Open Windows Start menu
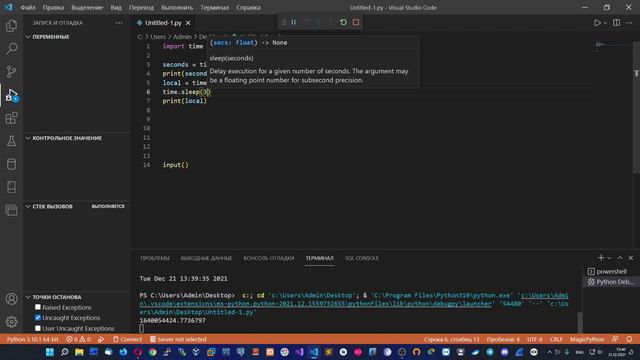Viewport: 640px width, 360px height. pyautogui.click(x=50, y=352)
